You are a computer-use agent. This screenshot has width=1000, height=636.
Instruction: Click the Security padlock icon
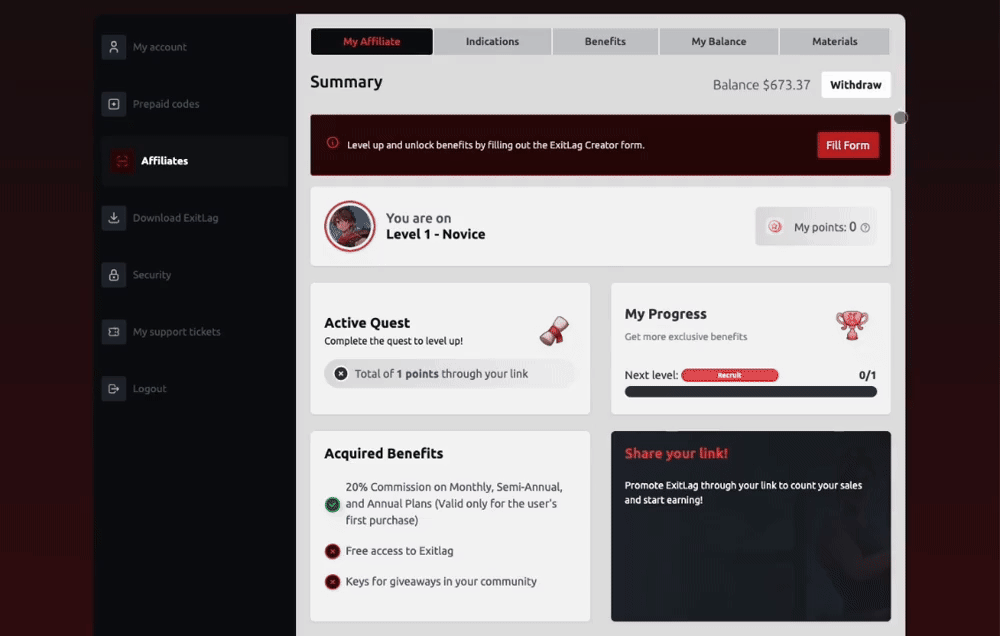tap(114, 275)
